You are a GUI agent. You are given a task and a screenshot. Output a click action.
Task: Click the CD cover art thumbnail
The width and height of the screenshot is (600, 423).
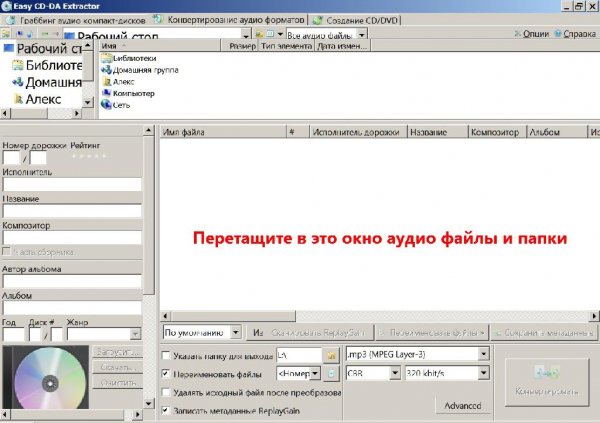click(x=46, y=377)
